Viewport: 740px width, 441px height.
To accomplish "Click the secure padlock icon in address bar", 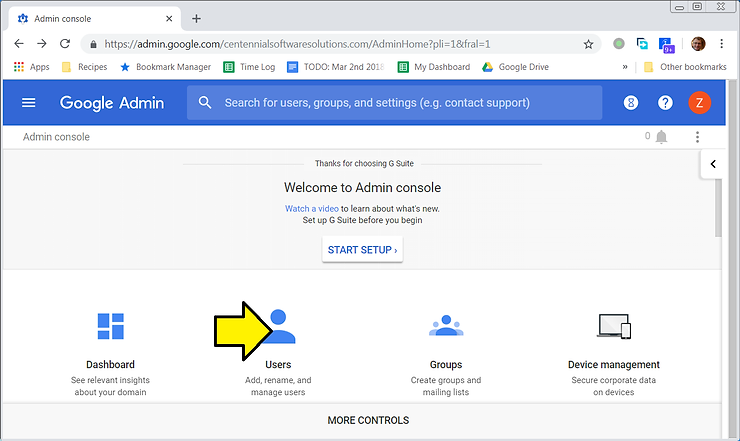I will tap(93, 44).
